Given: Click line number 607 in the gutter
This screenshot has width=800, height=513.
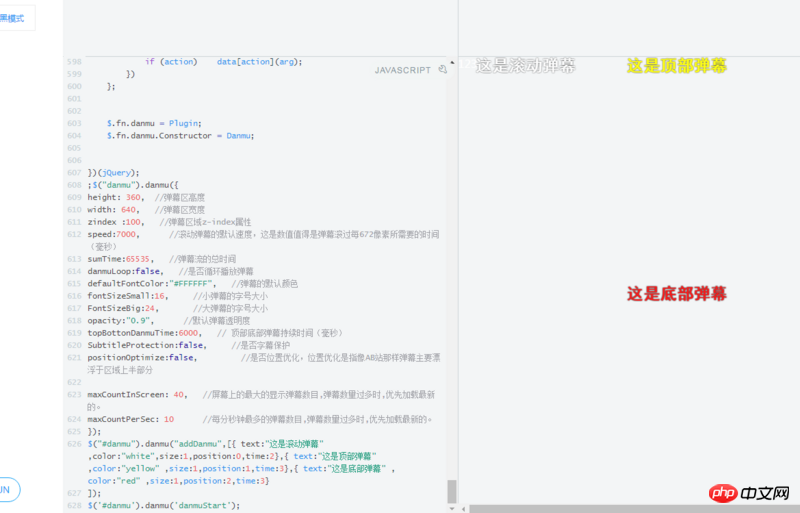Looking at the screenshot, I should click(x=74, y=173).
